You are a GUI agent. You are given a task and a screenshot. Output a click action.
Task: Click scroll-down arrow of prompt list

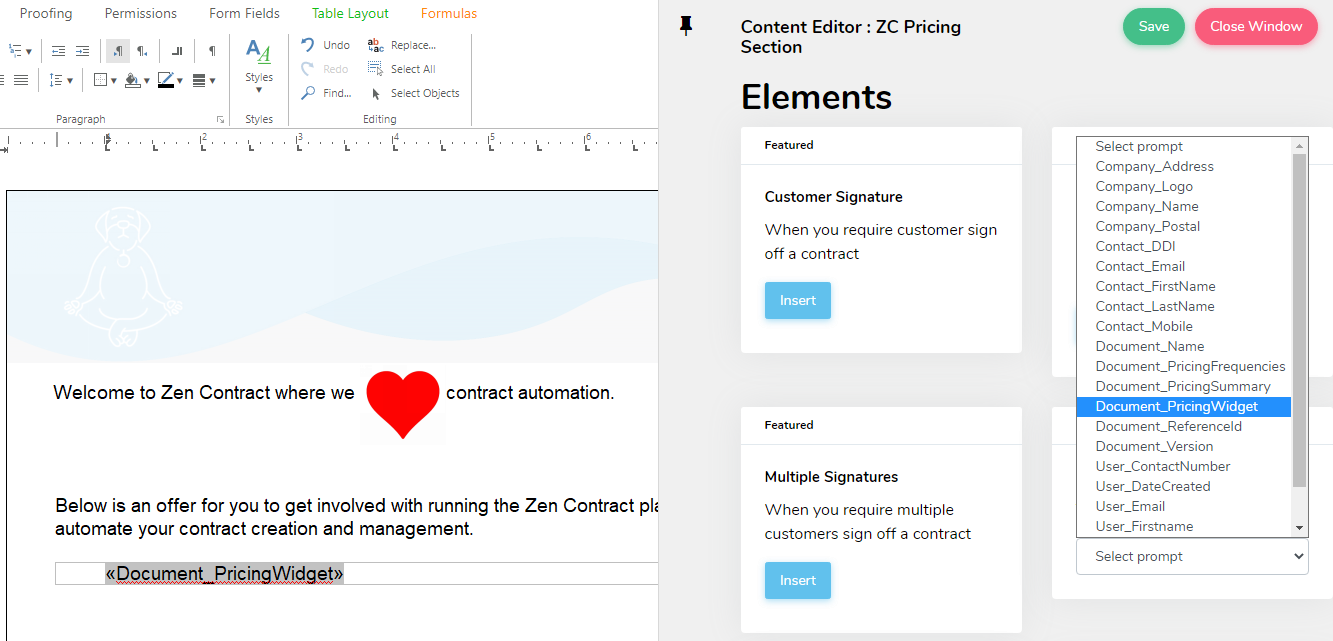1299,528
